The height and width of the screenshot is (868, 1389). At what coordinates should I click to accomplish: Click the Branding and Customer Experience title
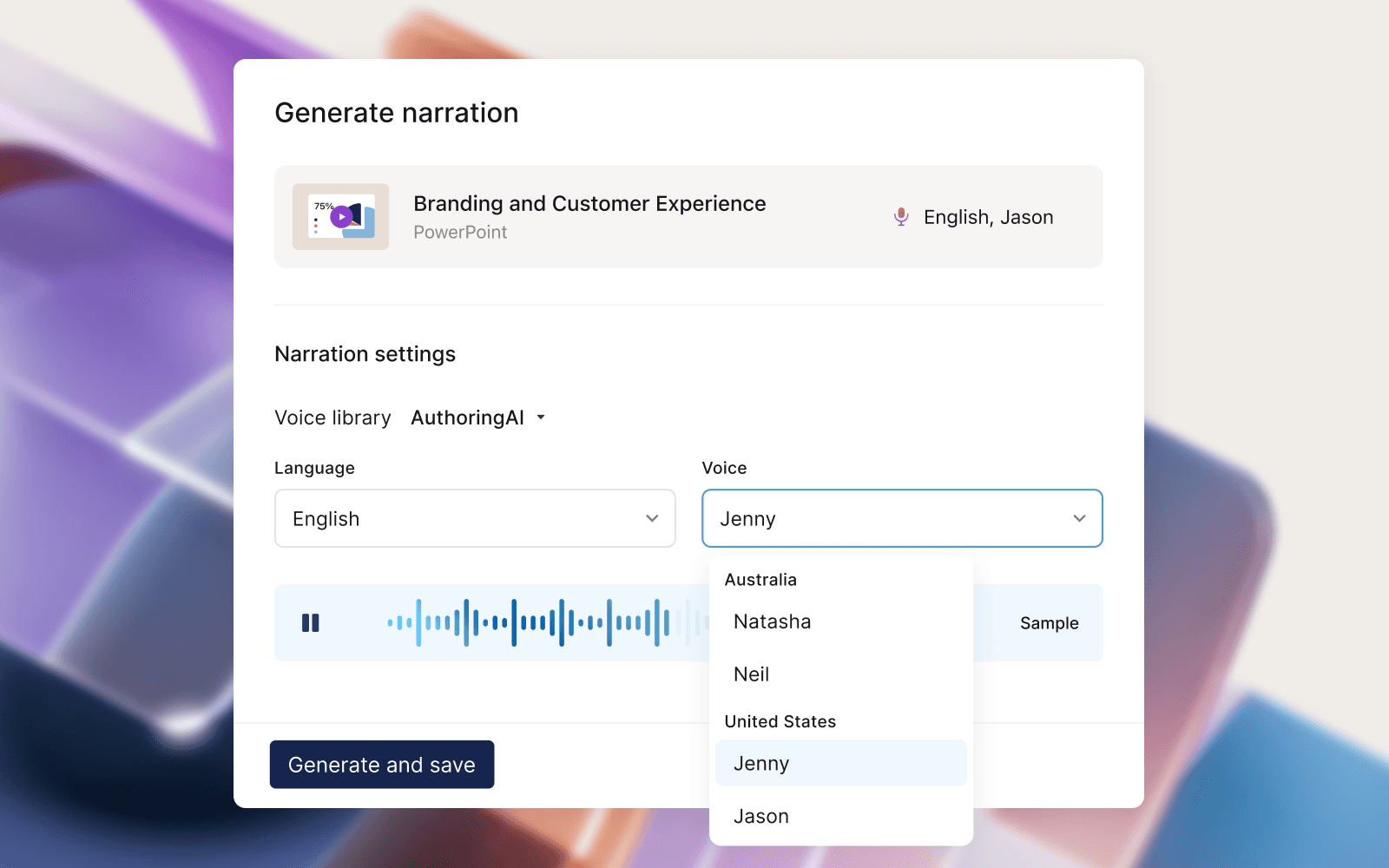coord(589,203)
